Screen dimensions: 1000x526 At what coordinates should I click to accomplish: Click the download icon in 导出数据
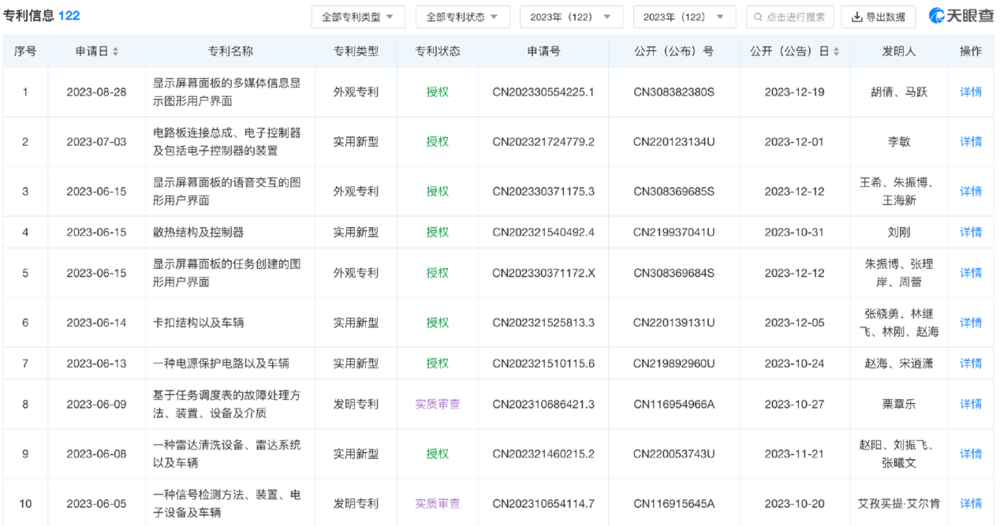856,17
